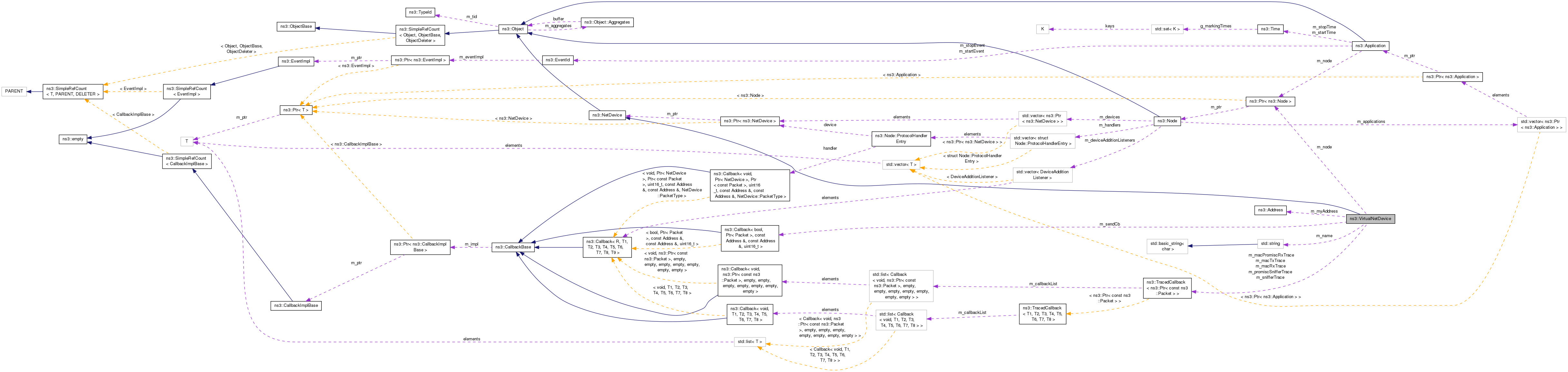1568x372 pixels.
Task: Go to the ns3::NetDevice class node
Action: click(607, 115)
